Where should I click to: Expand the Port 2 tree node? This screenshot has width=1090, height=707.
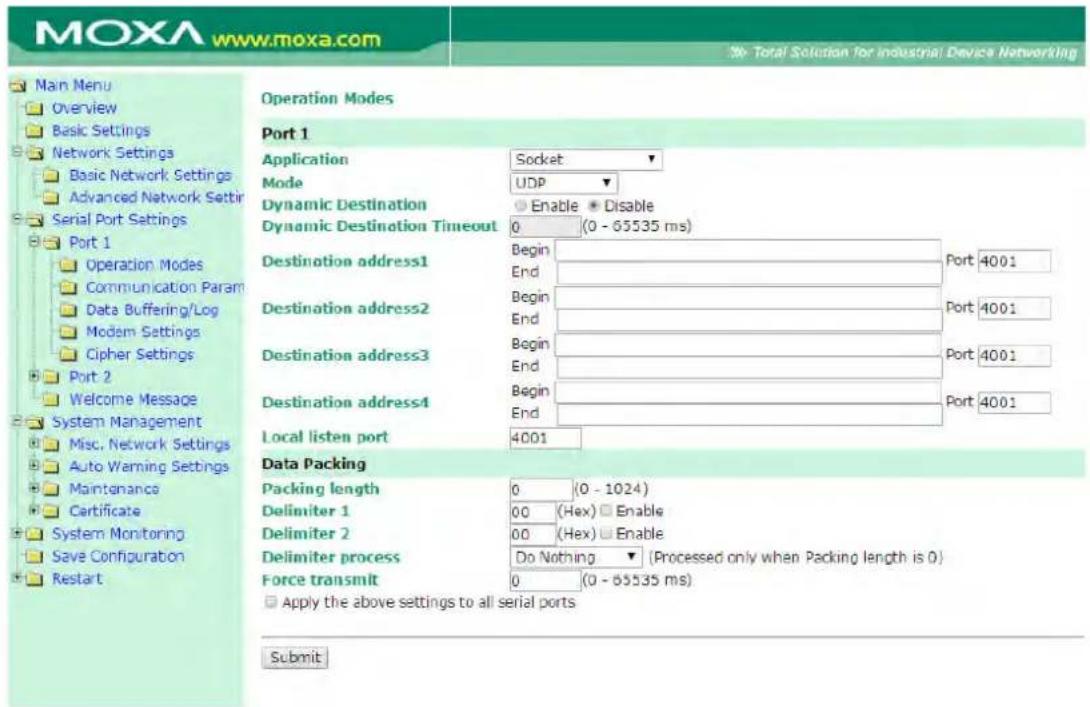pos(33,376)
